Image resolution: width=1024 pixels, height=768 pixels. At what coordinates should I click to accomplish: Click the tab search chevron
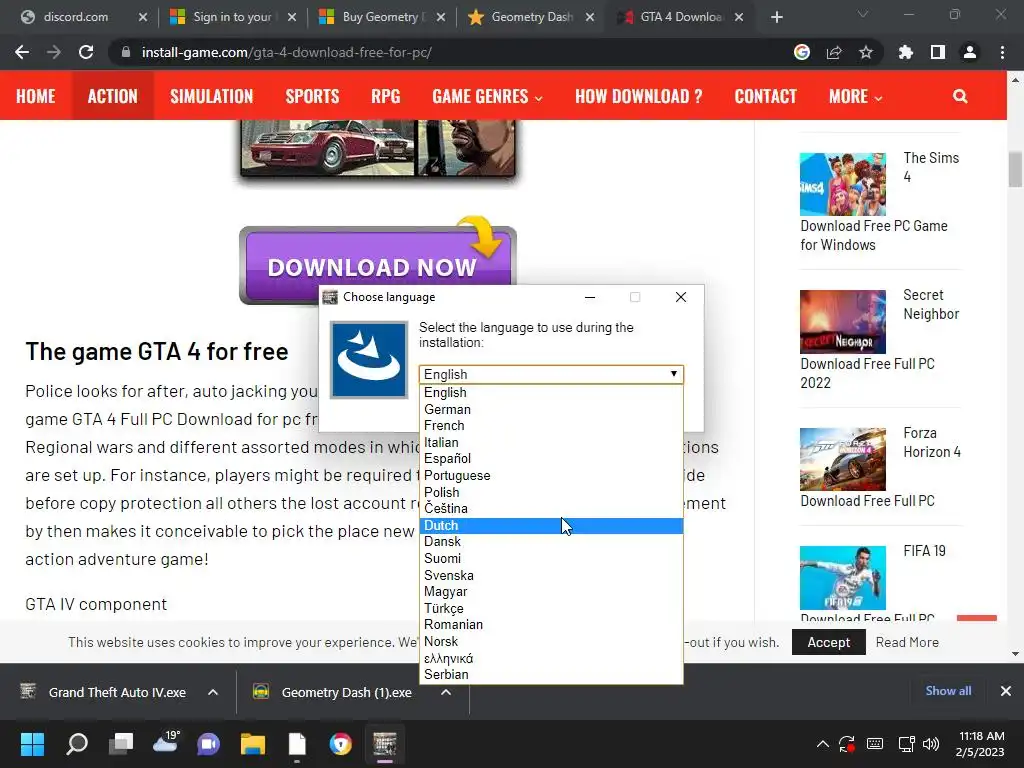click(x=863, y=14)
